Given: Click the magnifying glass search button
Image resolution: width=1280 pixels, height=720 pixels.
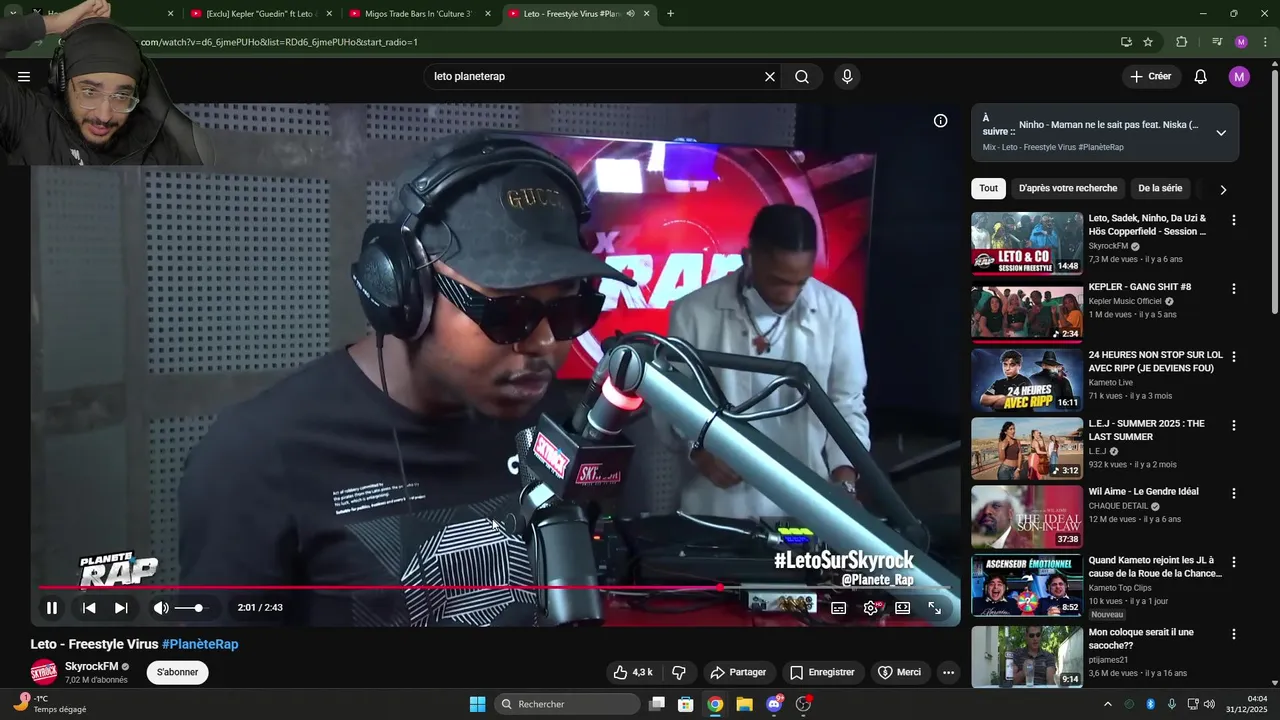Looking at the screenshot, I should tap(802, 77).
